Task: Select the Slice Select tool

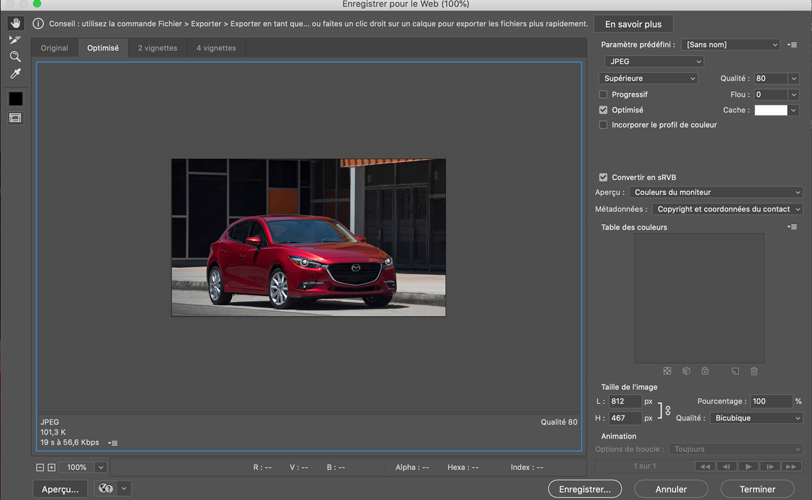Action: (x=15, y=40)
